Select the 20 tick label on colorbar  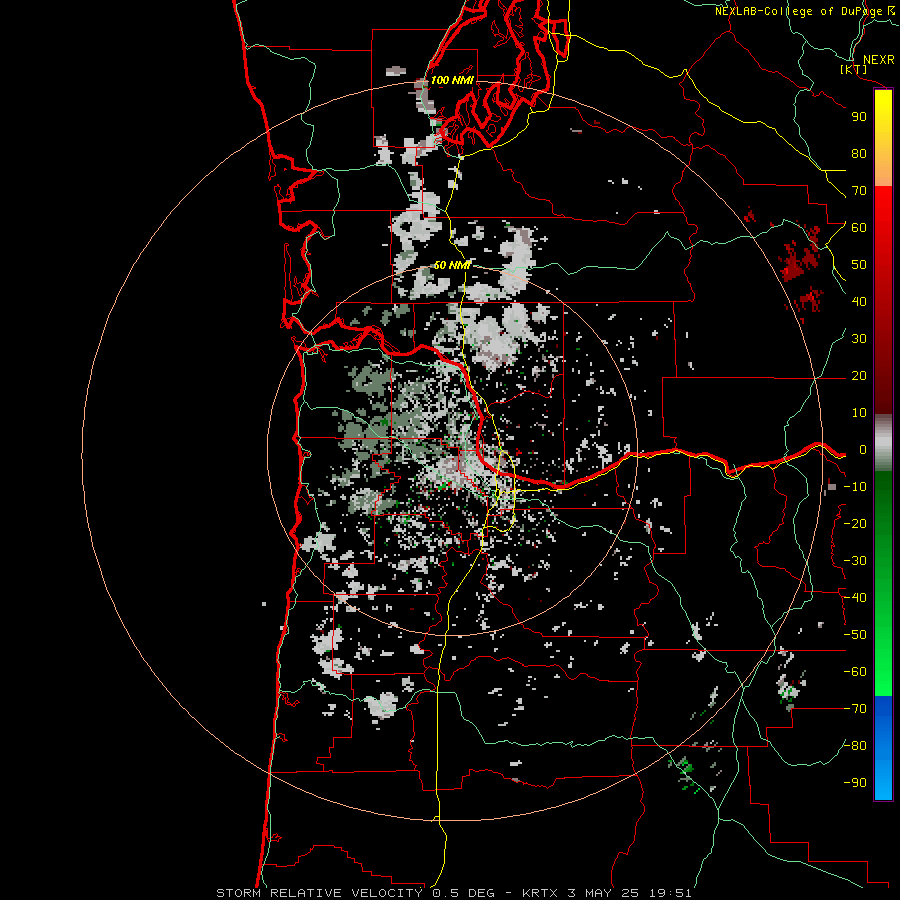(x=859, y=376)
